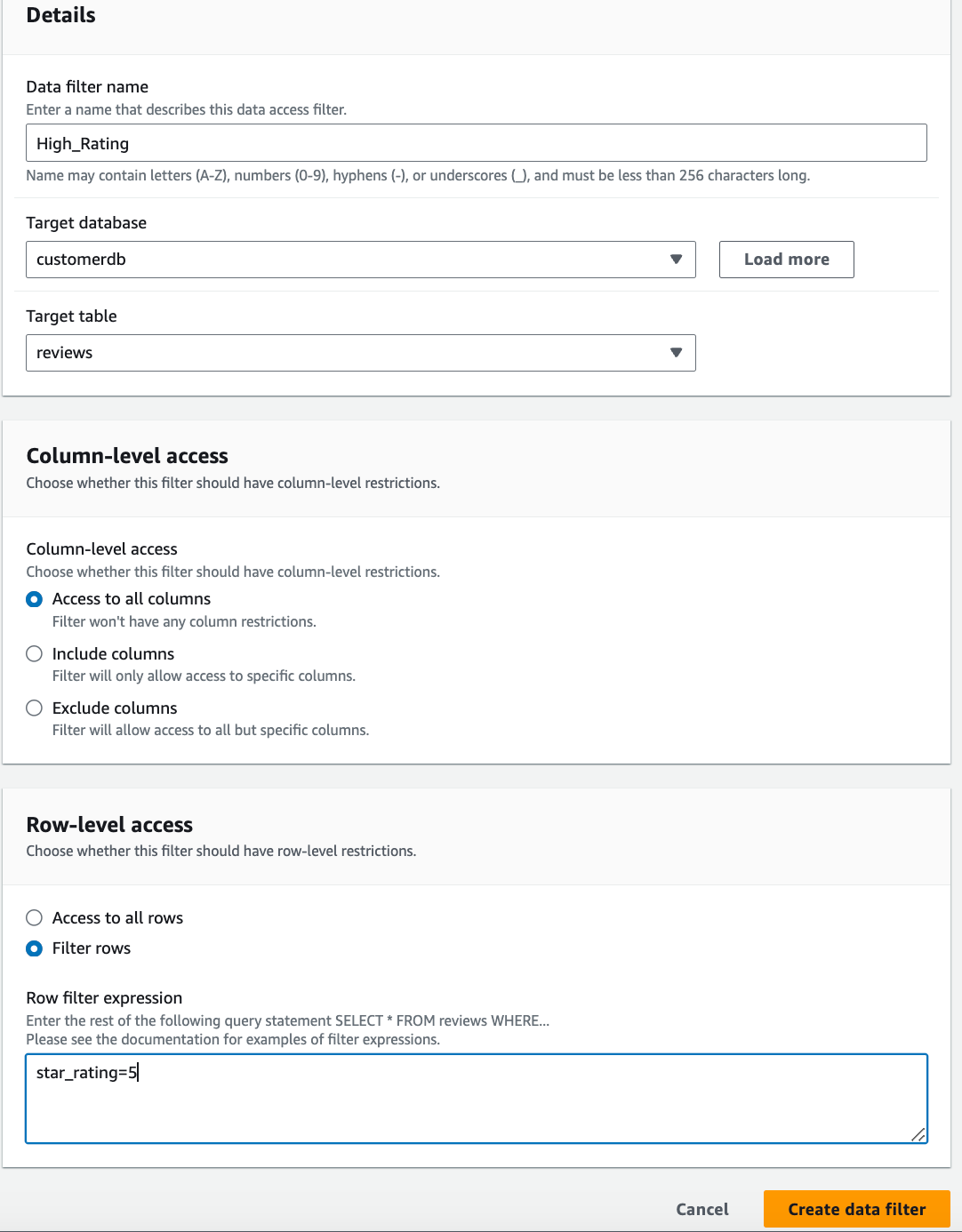Select the Access to all rows option
The width and height of the screenshot is (962, 1232).
point(35,918)
